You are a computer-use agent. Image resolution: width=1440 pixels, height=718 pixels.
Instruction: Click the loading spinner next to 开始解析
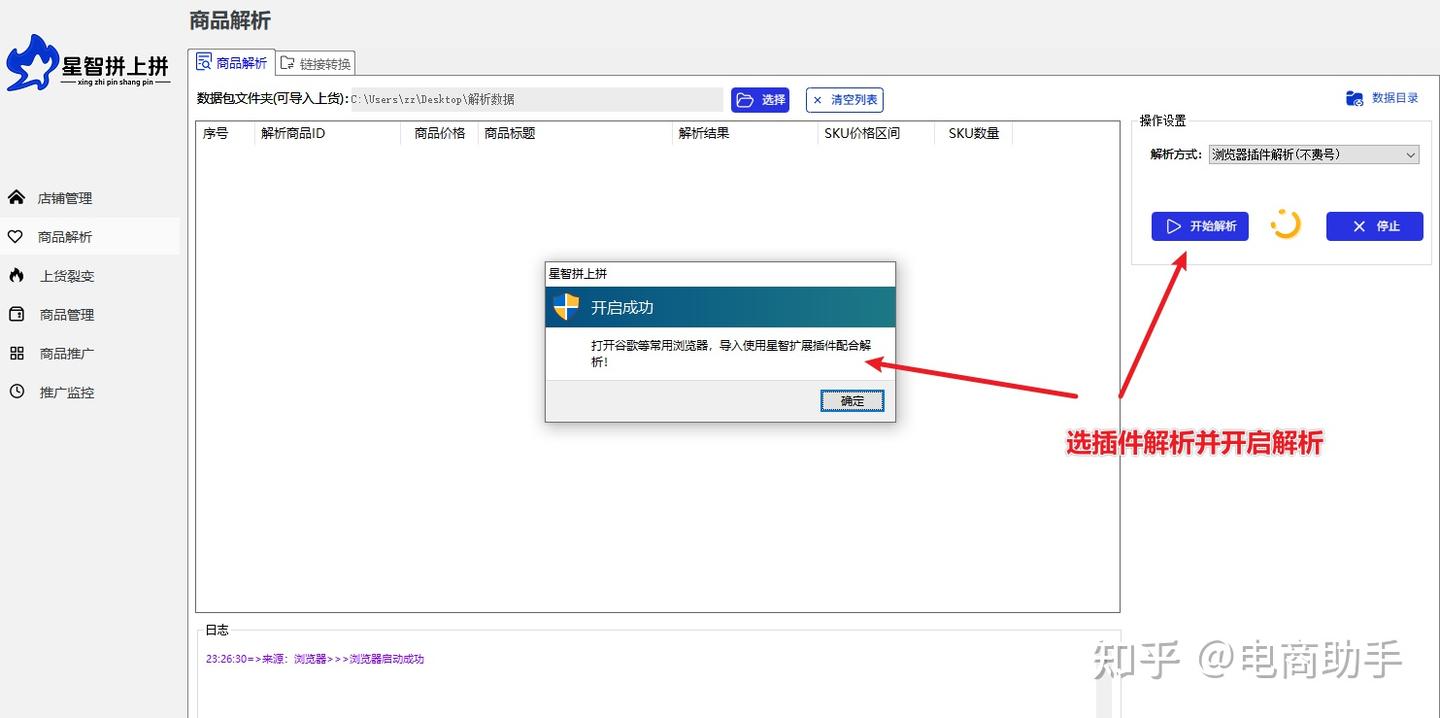click(x=1285, y=225)
